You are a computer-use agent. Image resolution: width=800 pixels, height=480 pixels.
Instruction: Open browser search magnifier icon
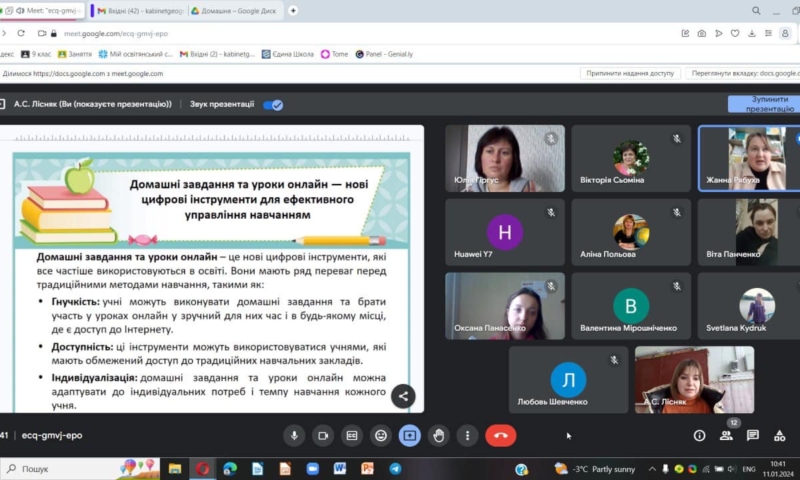(x=756, y=11)
